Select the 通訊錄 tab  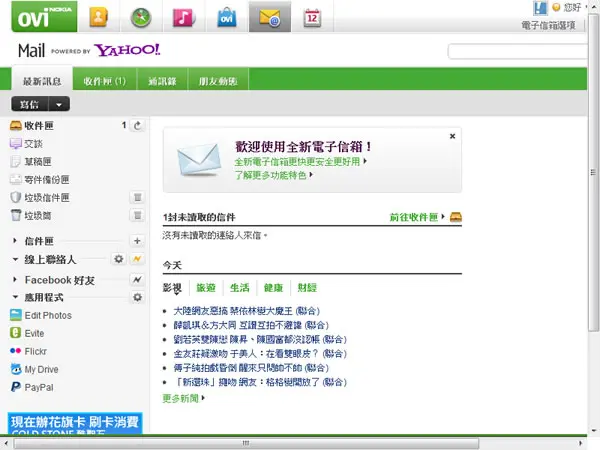pos(162,81)
